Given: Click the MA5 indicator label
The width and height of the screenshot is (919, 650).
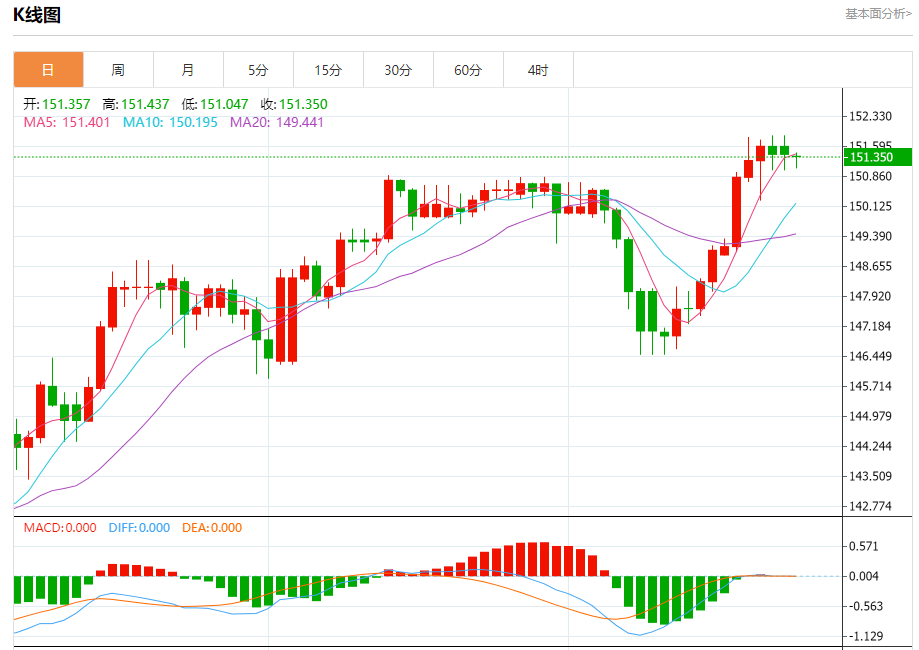Looking at the screenshot, I should pos(67,122).
